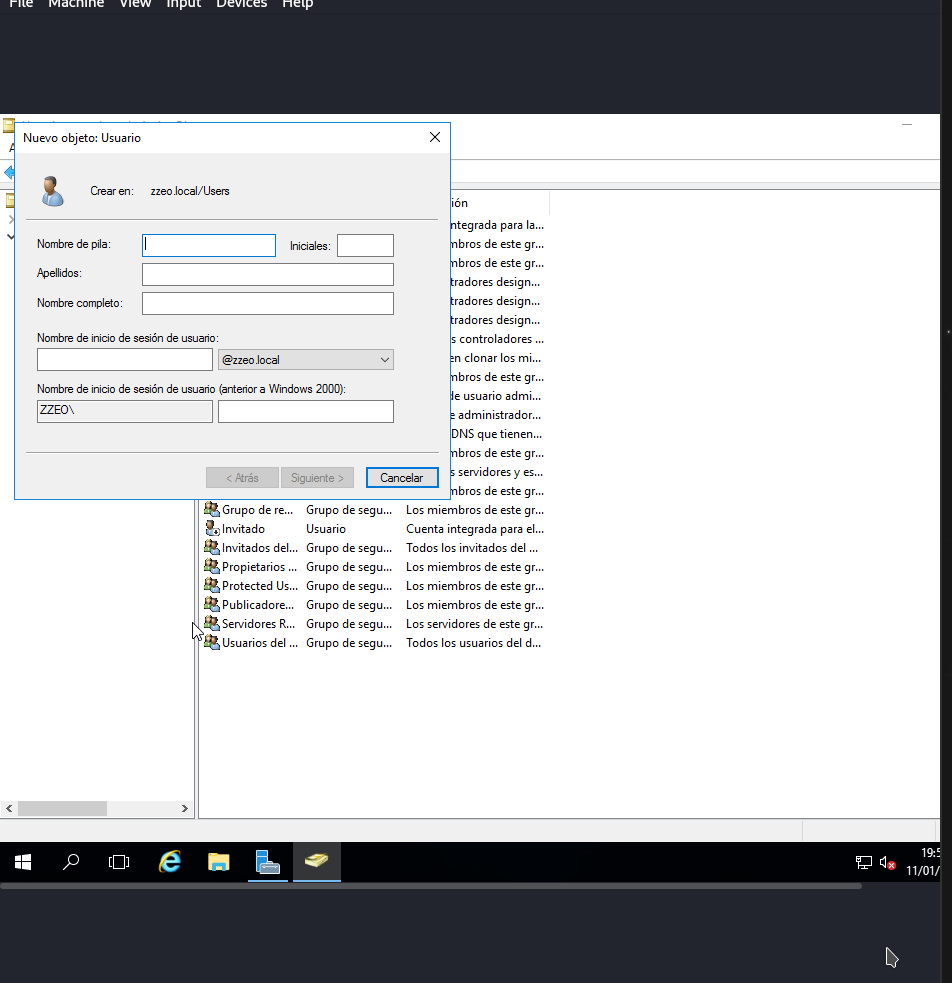Image resolution: width=952 pixels, height=983 pixels.
Task: Open Task View from the taskbar
Action: [118, 862]
